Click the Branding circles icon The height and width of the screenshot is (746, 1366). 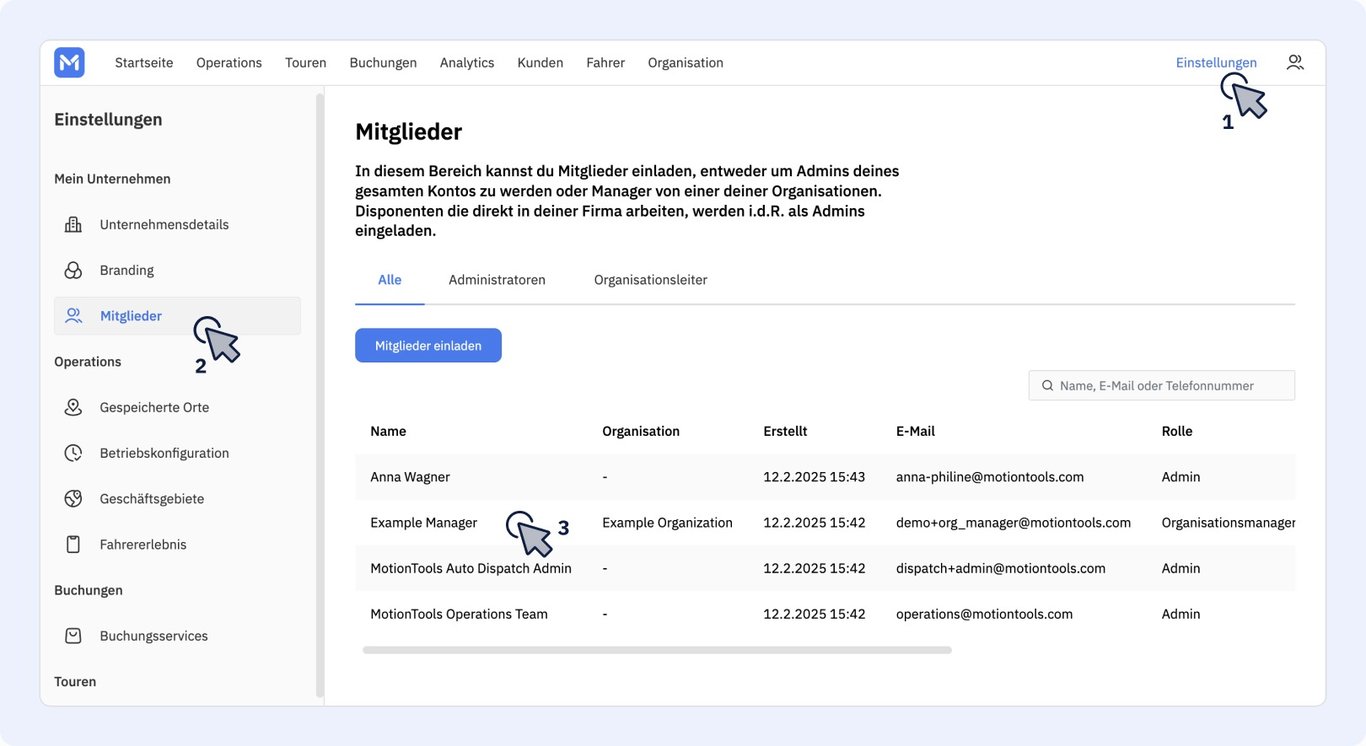[x=73, y=270]
